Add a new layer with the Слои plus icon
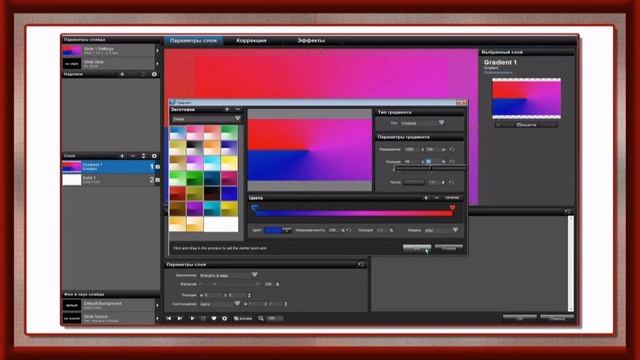The width and height of the screenshot is (640, 360). click(122, 156)
